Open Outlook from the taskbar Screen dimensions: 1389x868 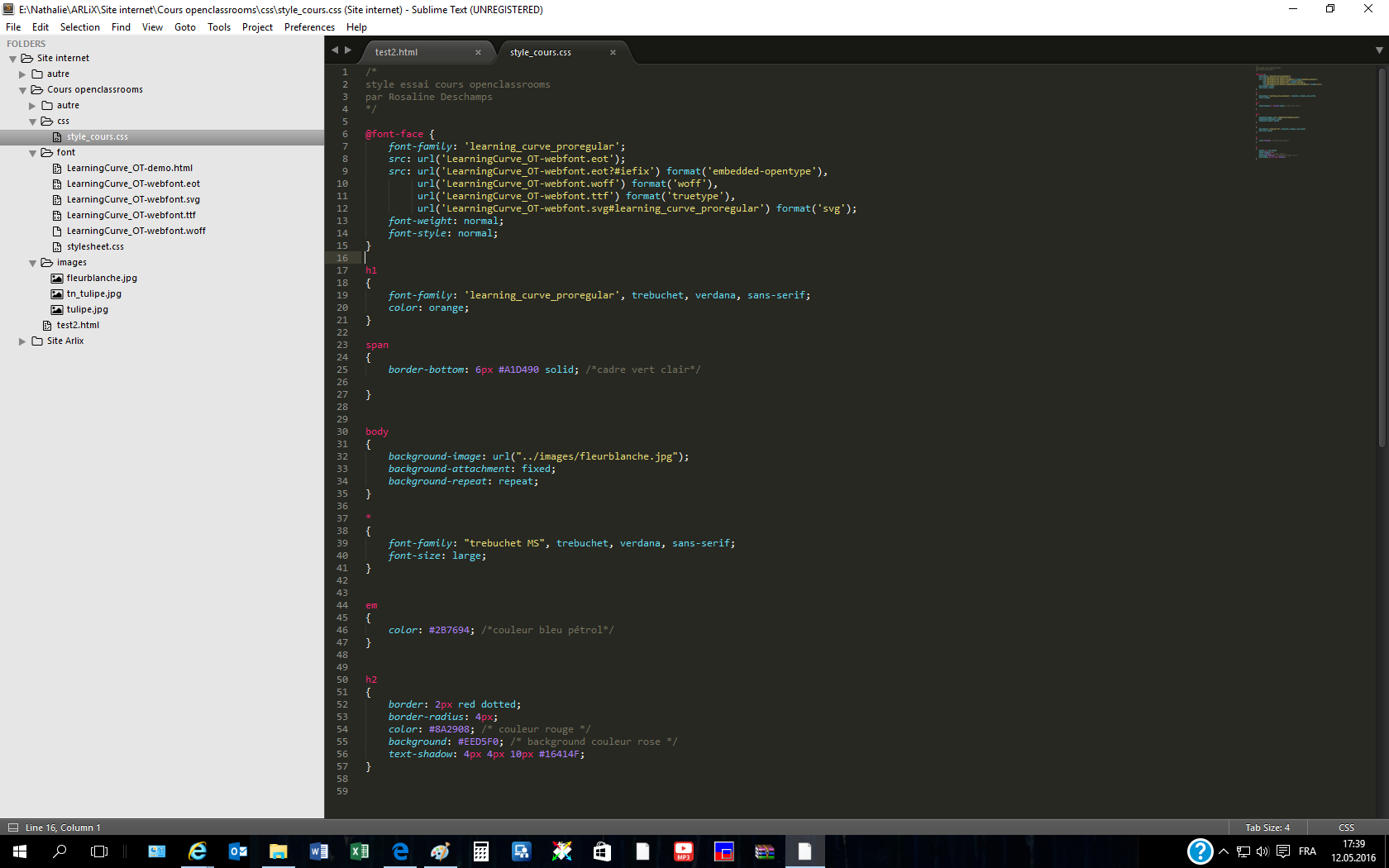[x=238, y=851]
